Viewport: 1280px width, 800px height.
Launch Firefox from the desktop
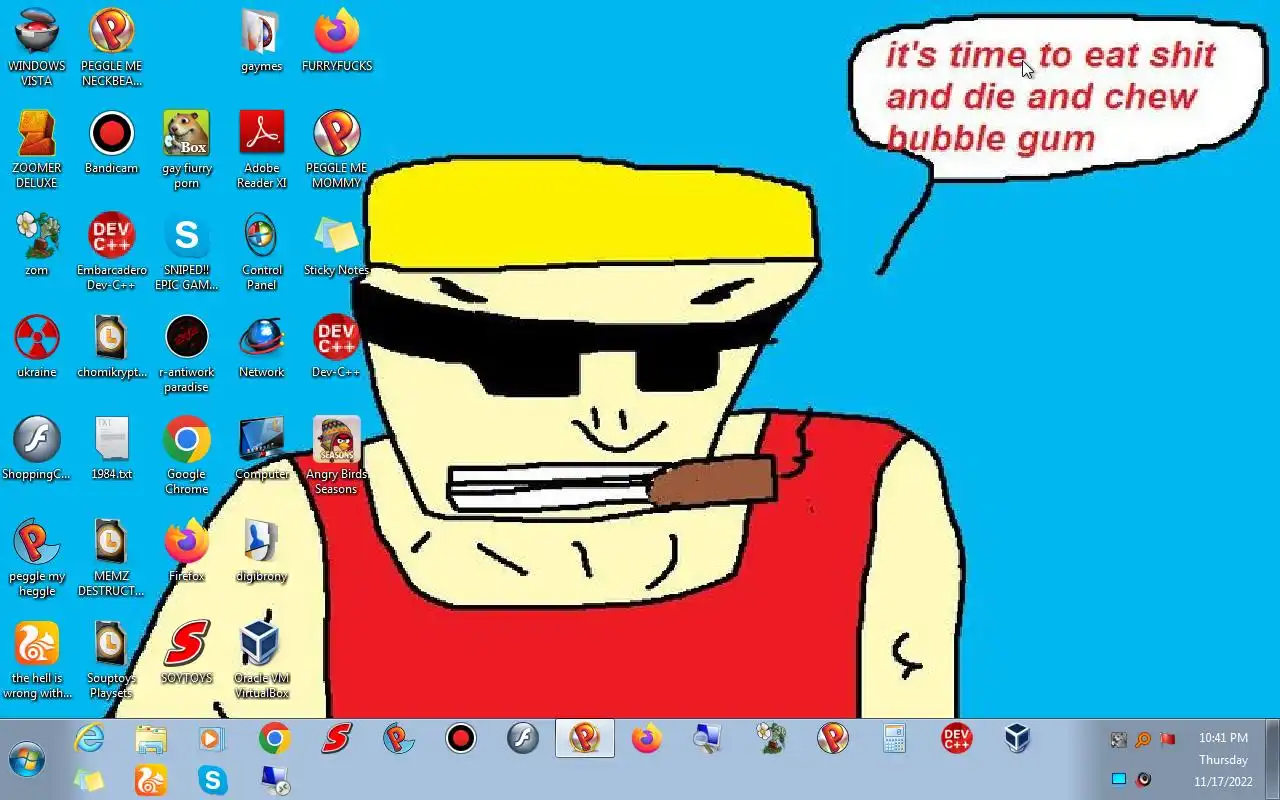click(x=186, y=550)
